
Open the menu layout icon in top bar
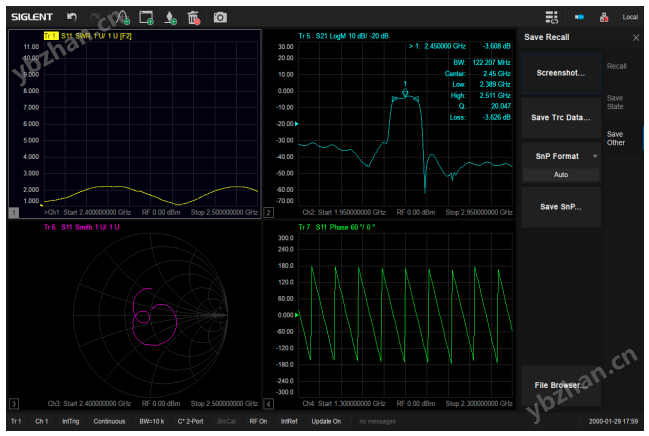(x=551, y=17)
